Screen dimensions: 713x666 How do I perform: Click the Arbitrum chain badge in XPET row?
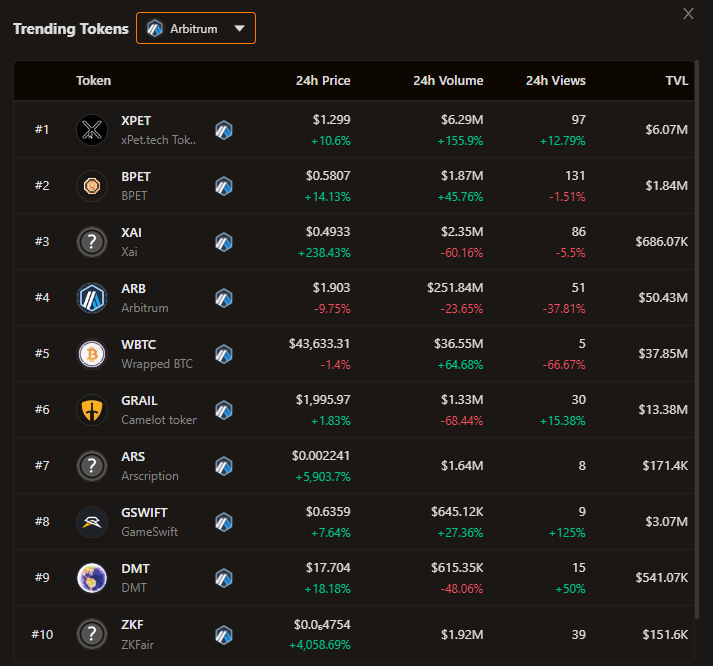tap(224, 130)
